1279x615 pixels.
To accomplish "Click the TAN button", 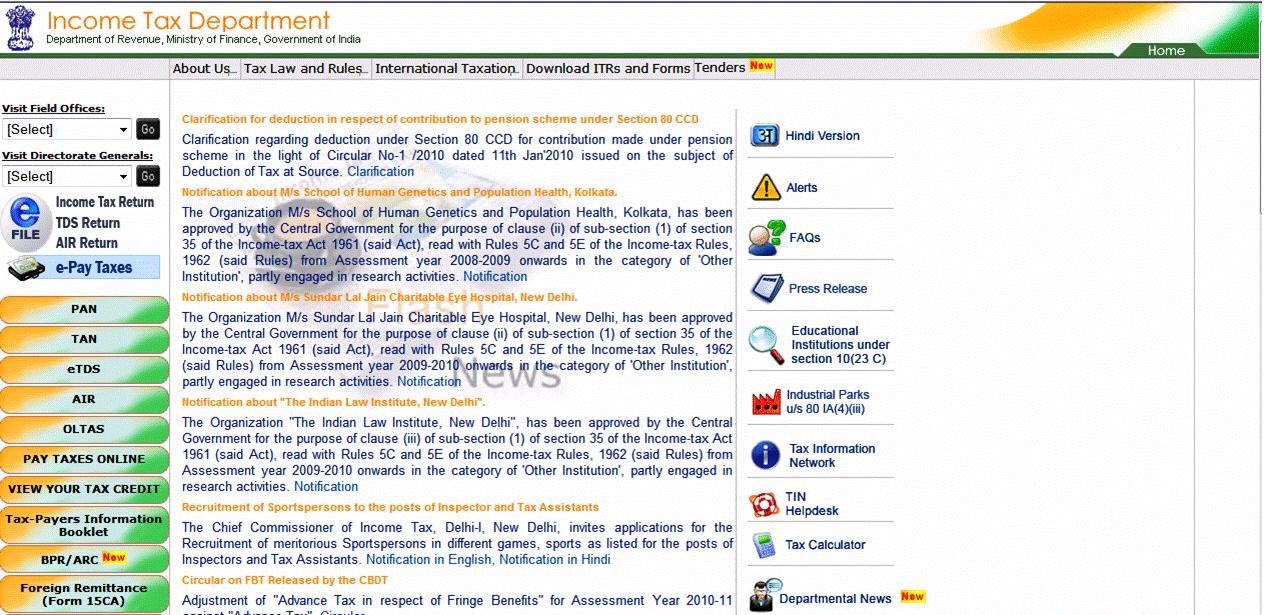I will point(84,339).
